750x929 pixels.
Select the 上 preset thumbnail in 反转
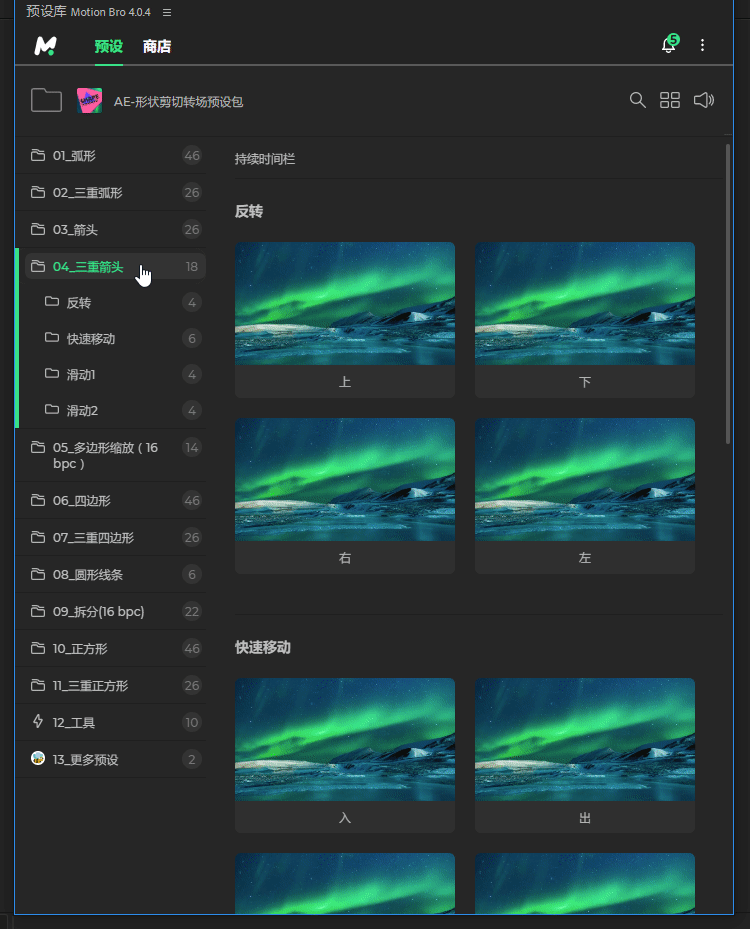point(345,303)
